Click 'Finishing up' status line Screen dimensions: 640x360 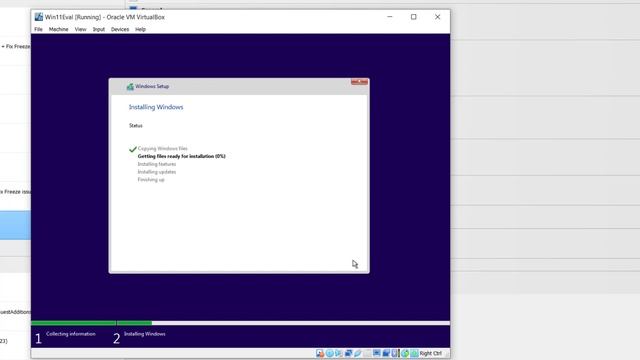(151, 180)
